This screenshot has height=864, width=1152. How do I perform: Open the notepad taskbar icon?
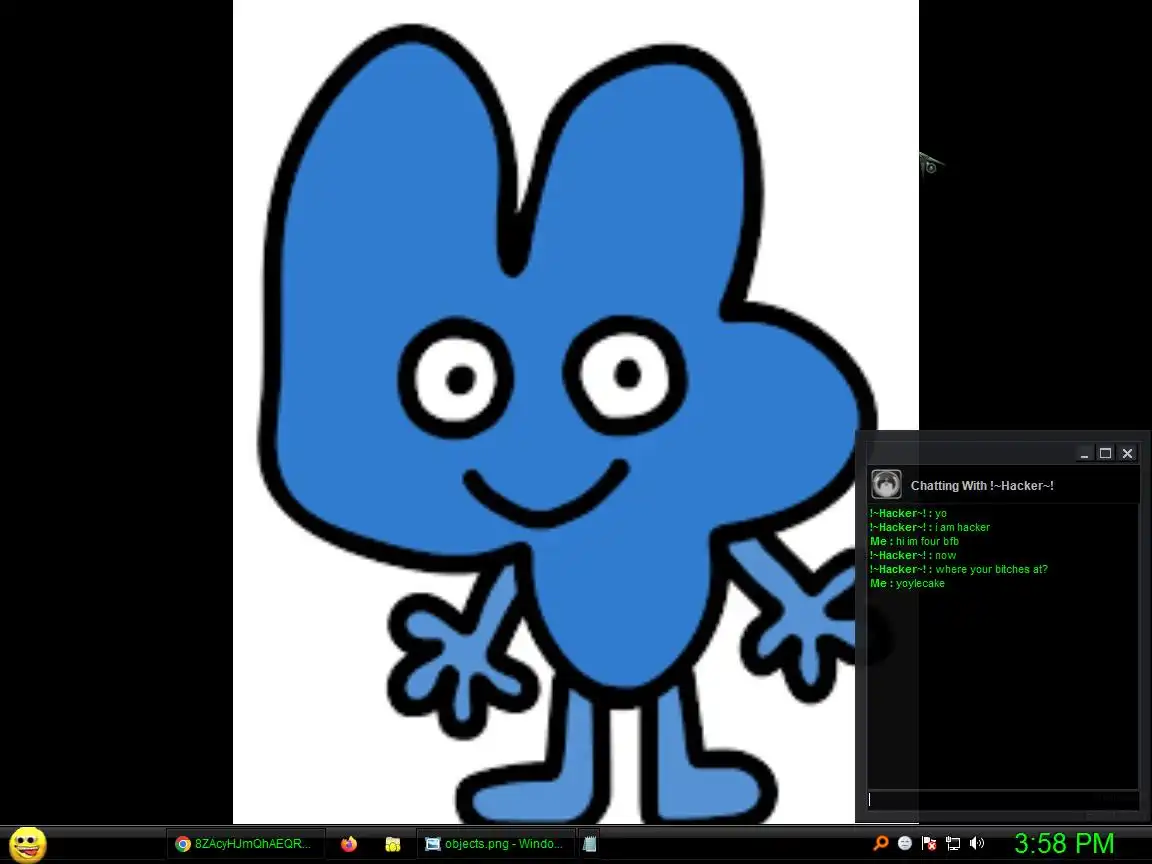tap(589, 843)
